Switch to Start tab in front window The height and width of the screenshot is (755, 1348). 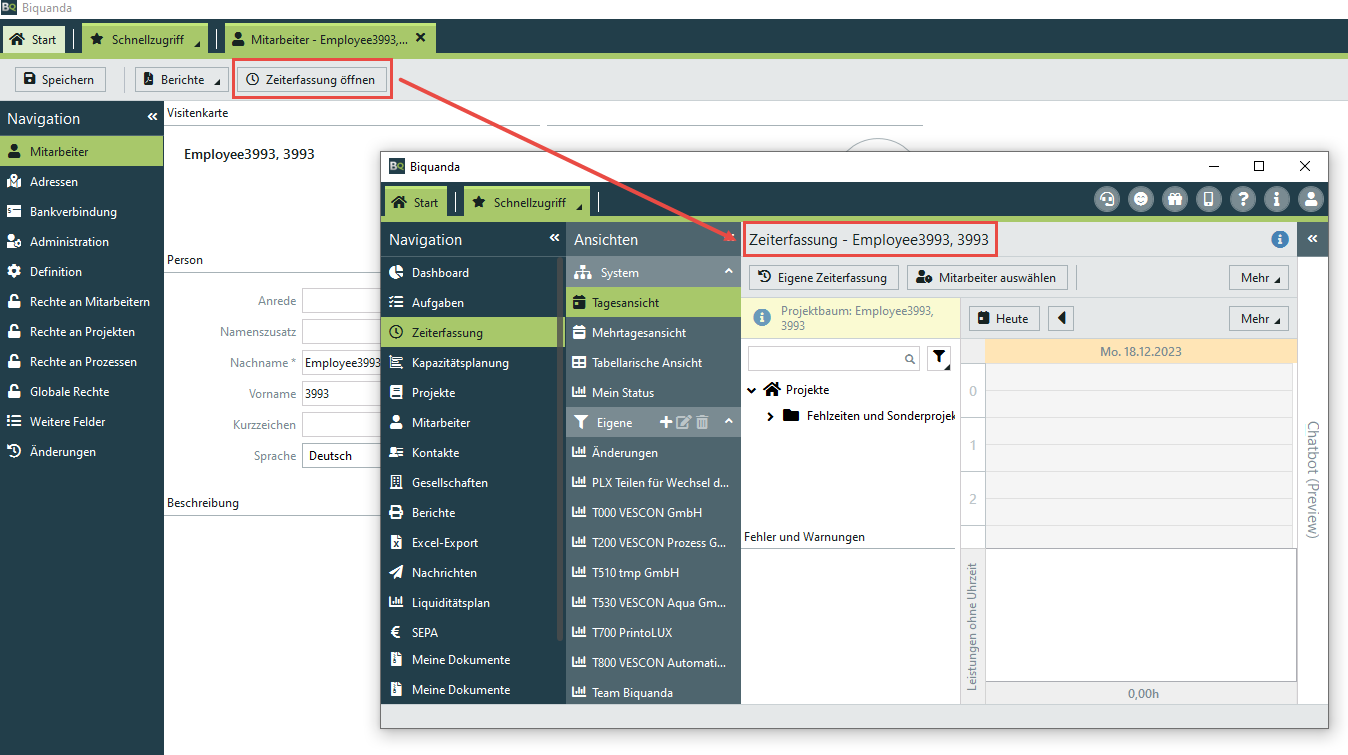tap(415, 202)
